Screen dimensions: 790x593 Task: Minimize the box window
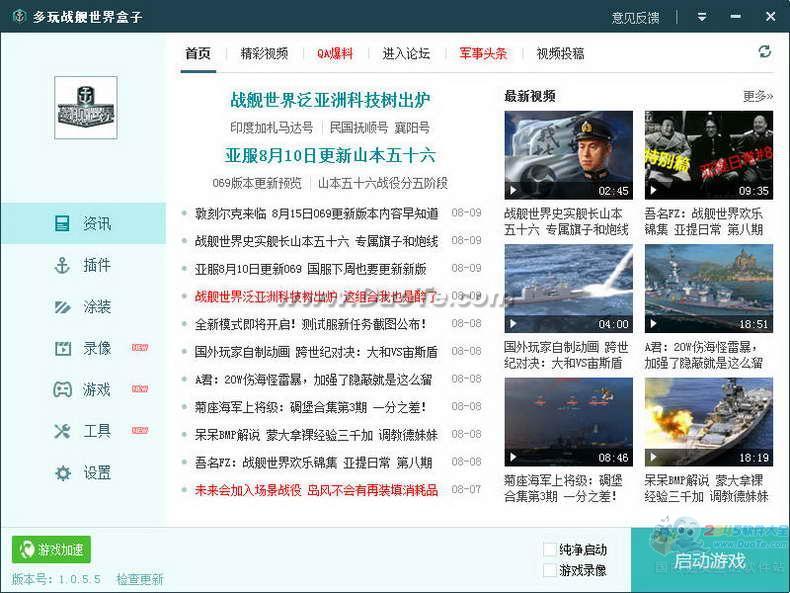tap(735, 17)
